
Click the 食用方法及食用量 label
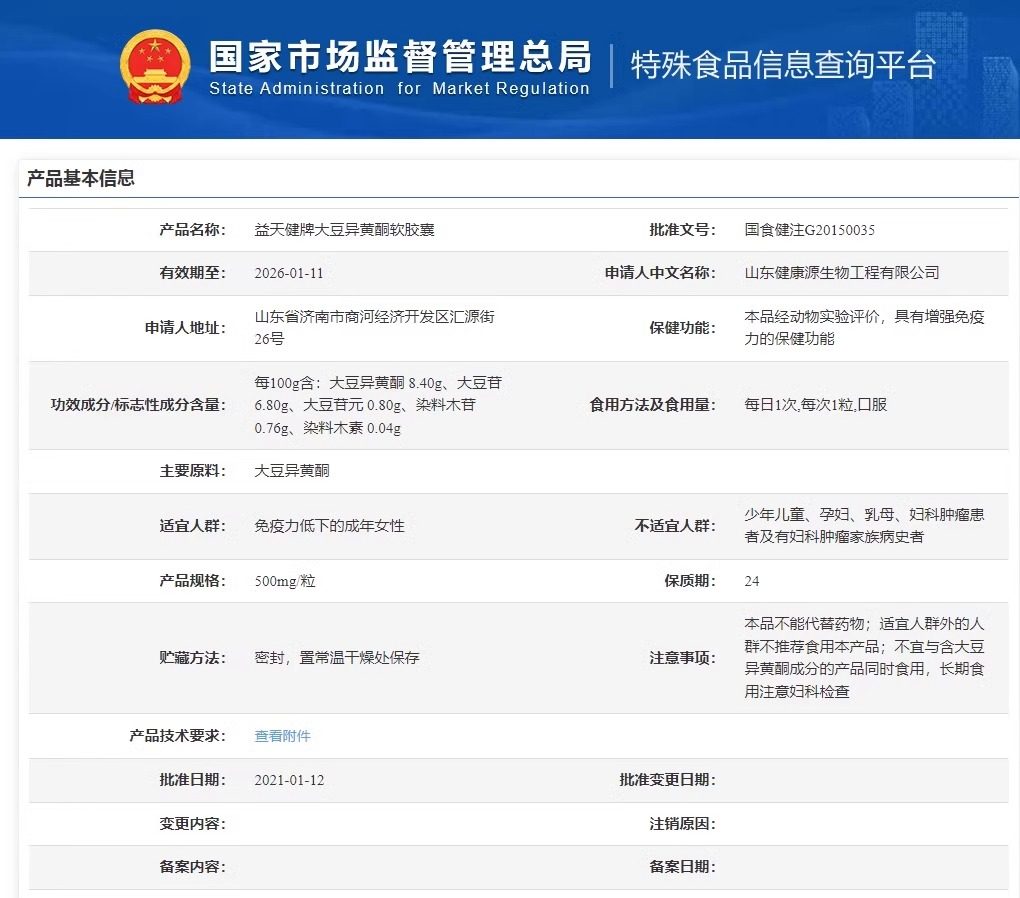652,405
